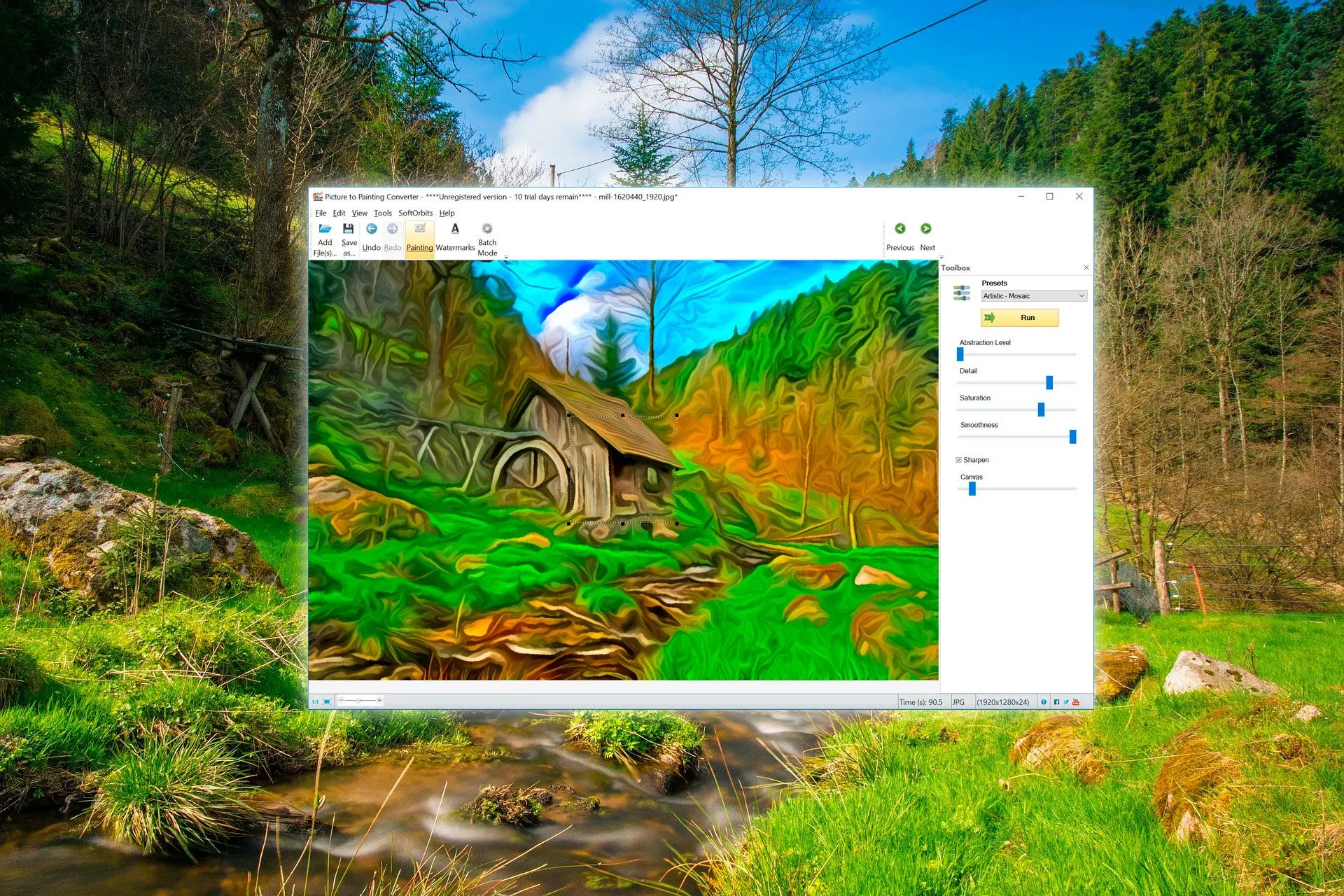Viewport: 1344px width, 896px height.
Task: Click the Add File(s) icon
Action: coord(324,234)
